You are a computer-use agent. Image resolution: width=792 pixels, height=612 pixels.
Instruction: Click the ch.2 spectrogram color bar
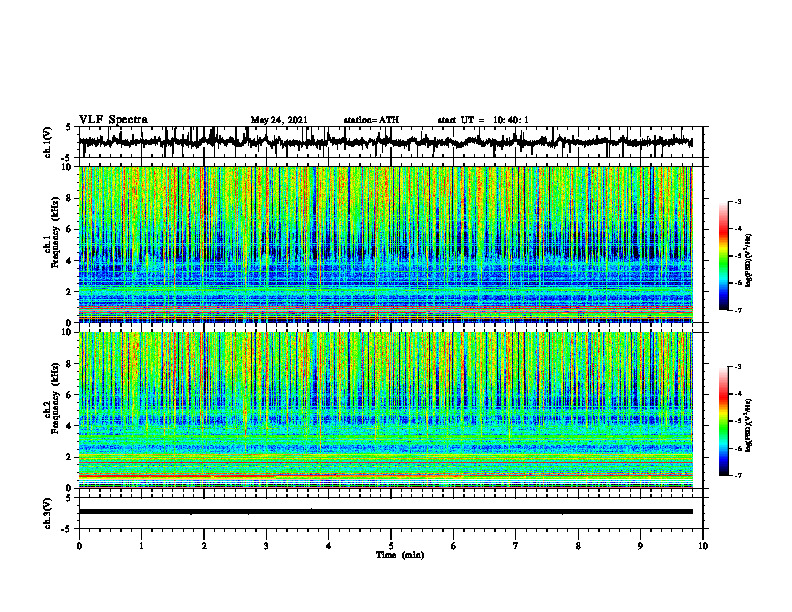coord(723,421)
